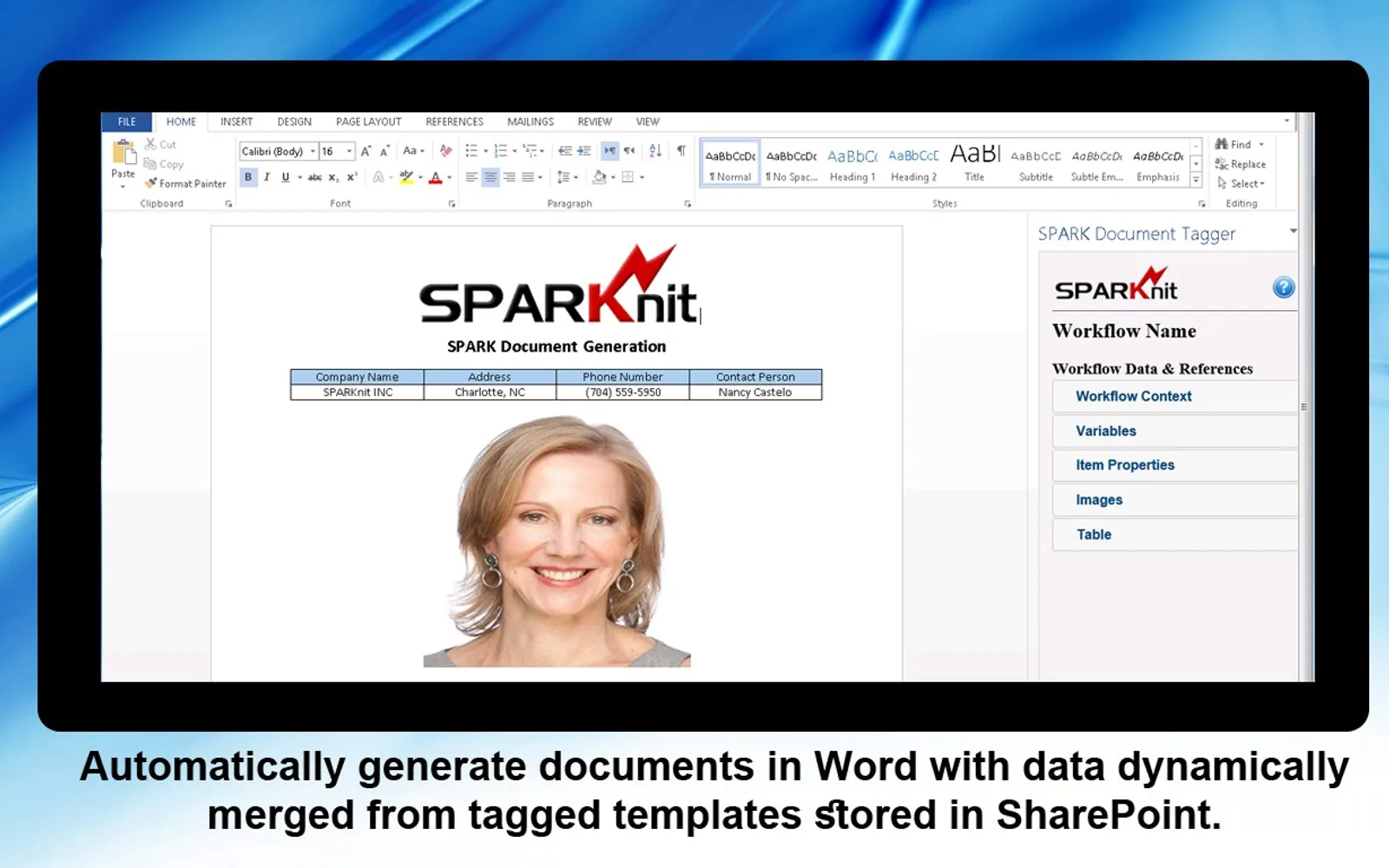Sort the selection with the A-Z icon
Viewport: 1389px width, 868px height.
pos(655,151)
